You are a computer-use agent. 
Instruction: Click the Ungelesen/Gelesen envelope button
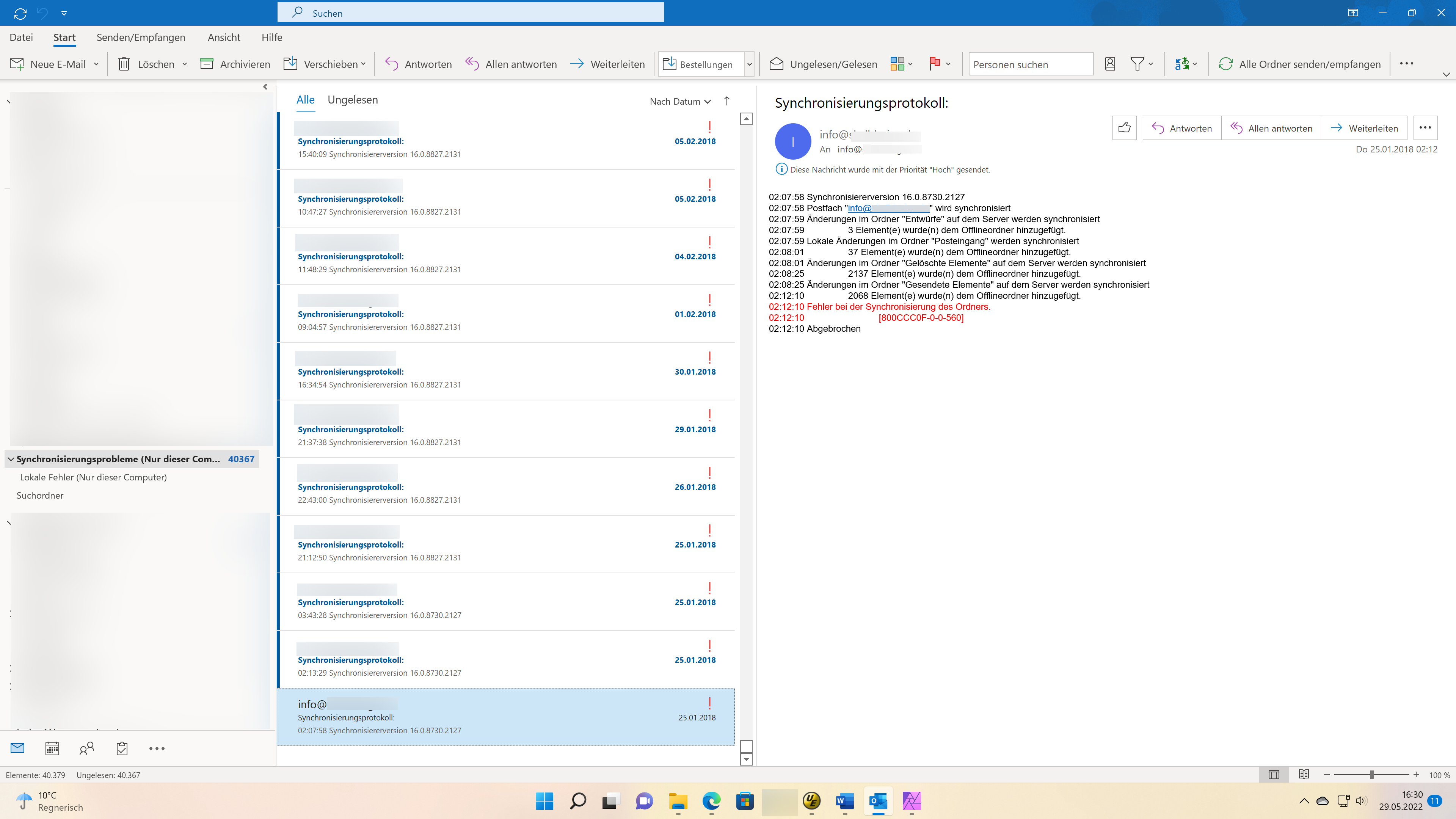pyautogui.click(x=824, y=64)
